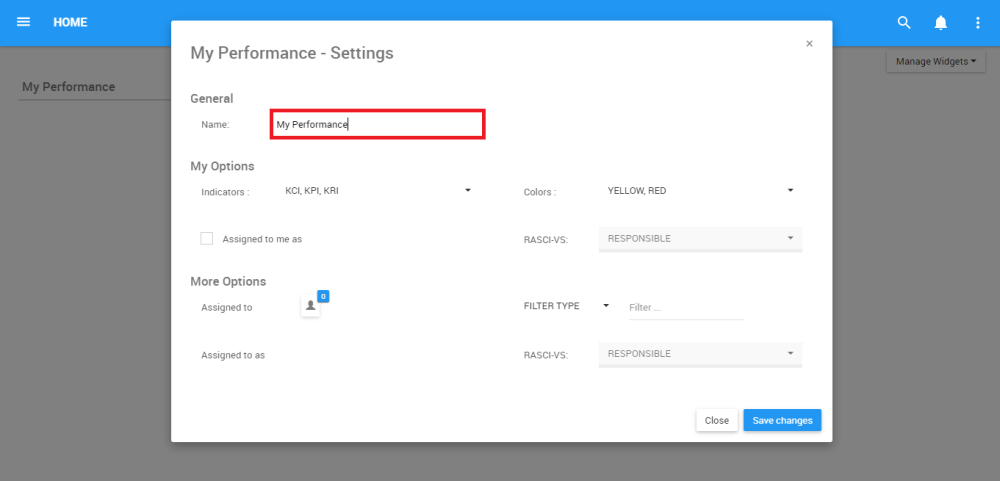Enable the 'Assigned to me as' checkbox
The height and width of the screenshot is (481, 1000).
[207, 238]
